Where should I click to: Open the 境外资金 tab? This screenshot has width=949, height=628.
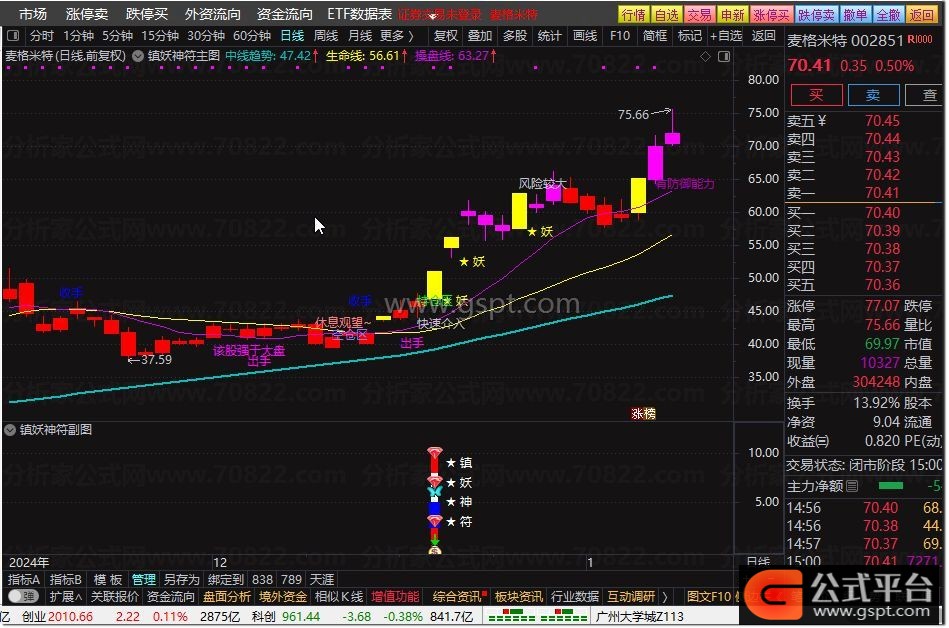click(x=283, y=597)
